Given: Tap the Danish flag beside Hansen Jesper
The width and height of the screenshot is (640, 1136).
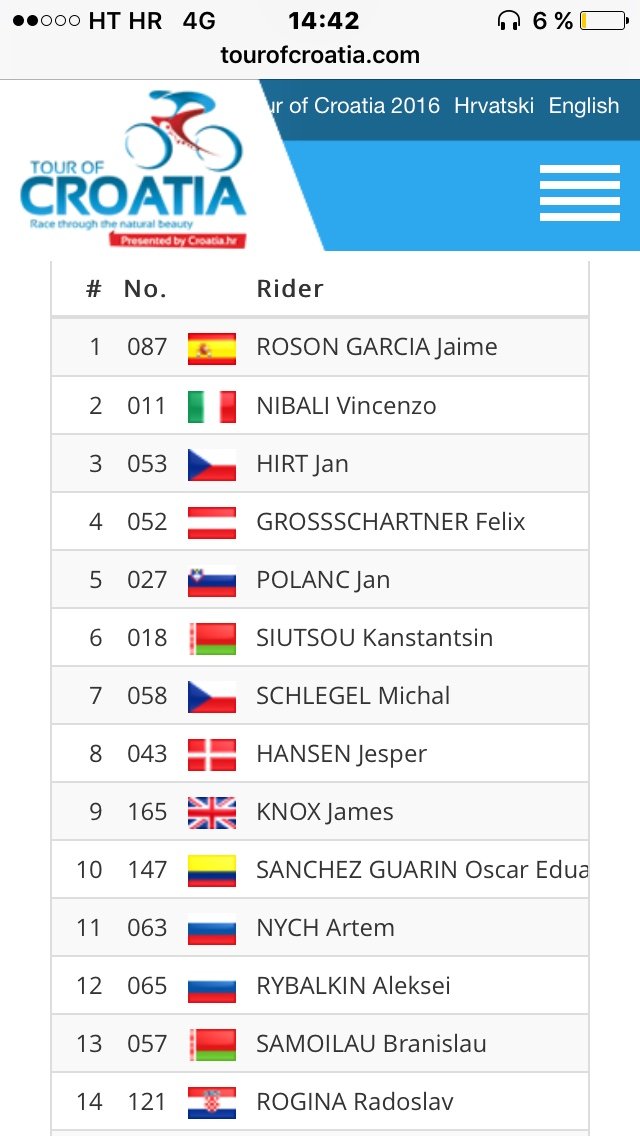Looking at the screenshot, I should point(212,754).
